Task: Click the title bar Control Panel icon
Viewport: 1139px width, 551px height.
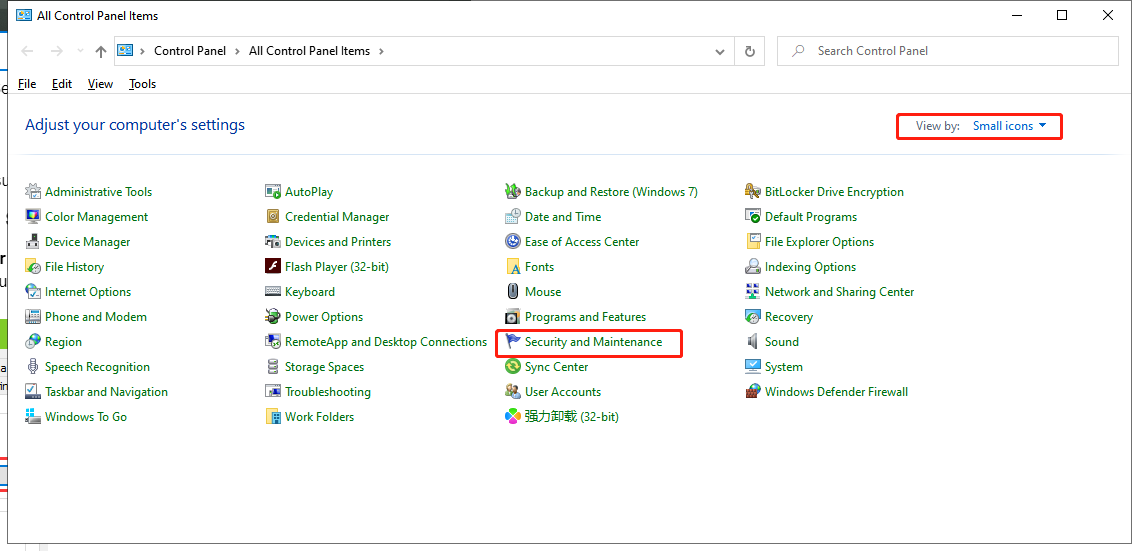Action: [24, 15]
